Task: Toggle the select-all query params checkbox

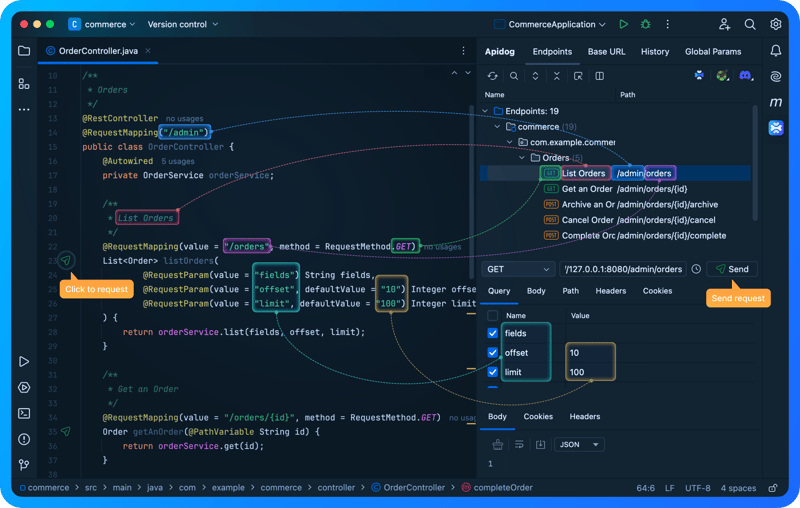Action: 492,315
